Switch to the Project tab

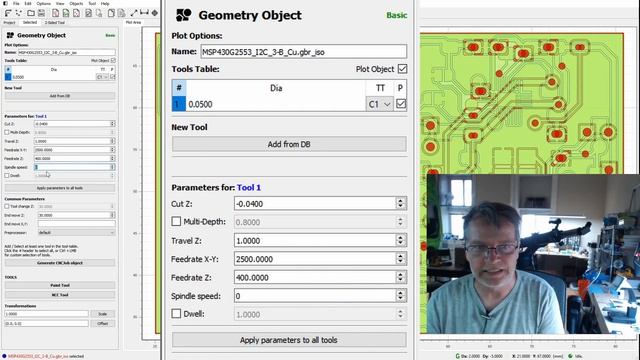(x=9, y=22)
